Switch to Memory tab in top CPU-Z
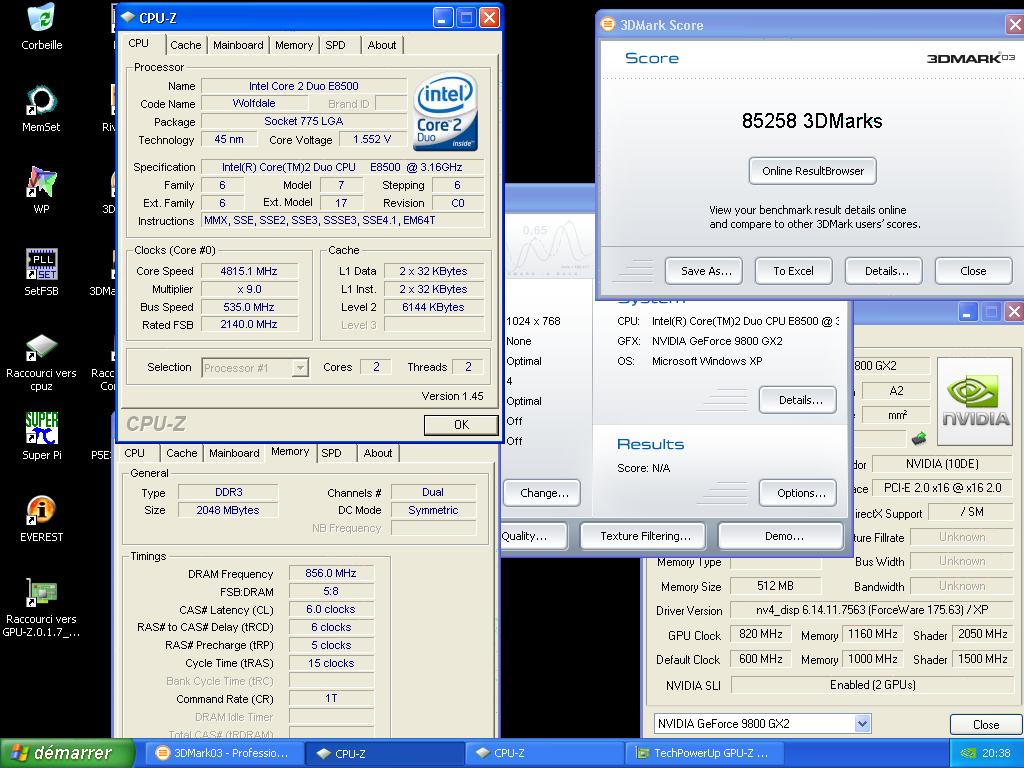 pos(293,45)
